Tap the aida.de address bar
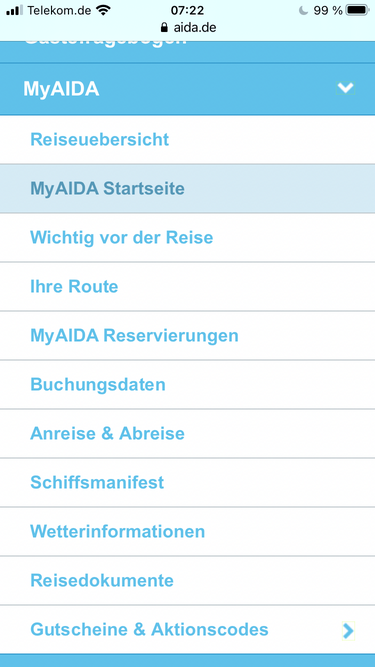 coord(188,28)
